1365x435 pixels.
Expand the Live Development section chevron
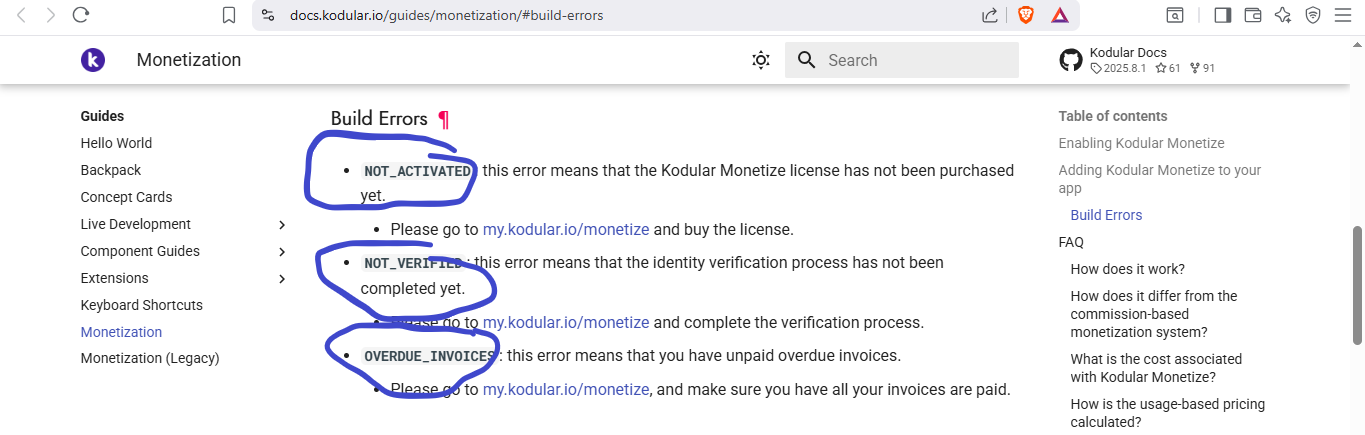tap(282, 225)
